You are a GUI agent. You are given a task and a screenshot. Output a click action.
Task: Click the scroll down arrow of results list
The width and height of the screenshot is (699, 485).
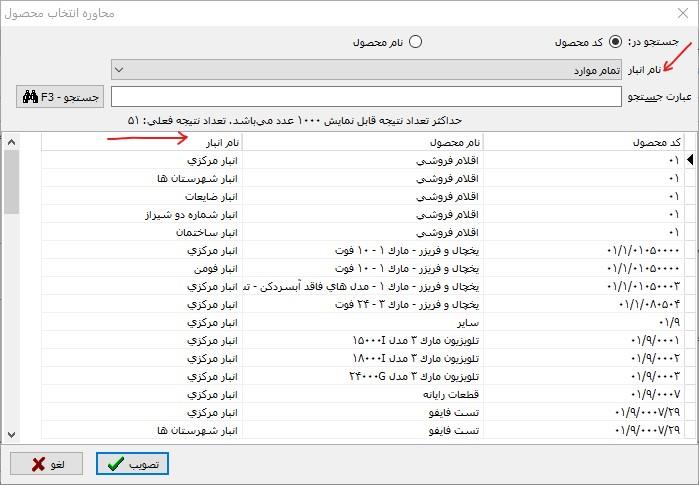pyautogui.click(x=11, y=433)
